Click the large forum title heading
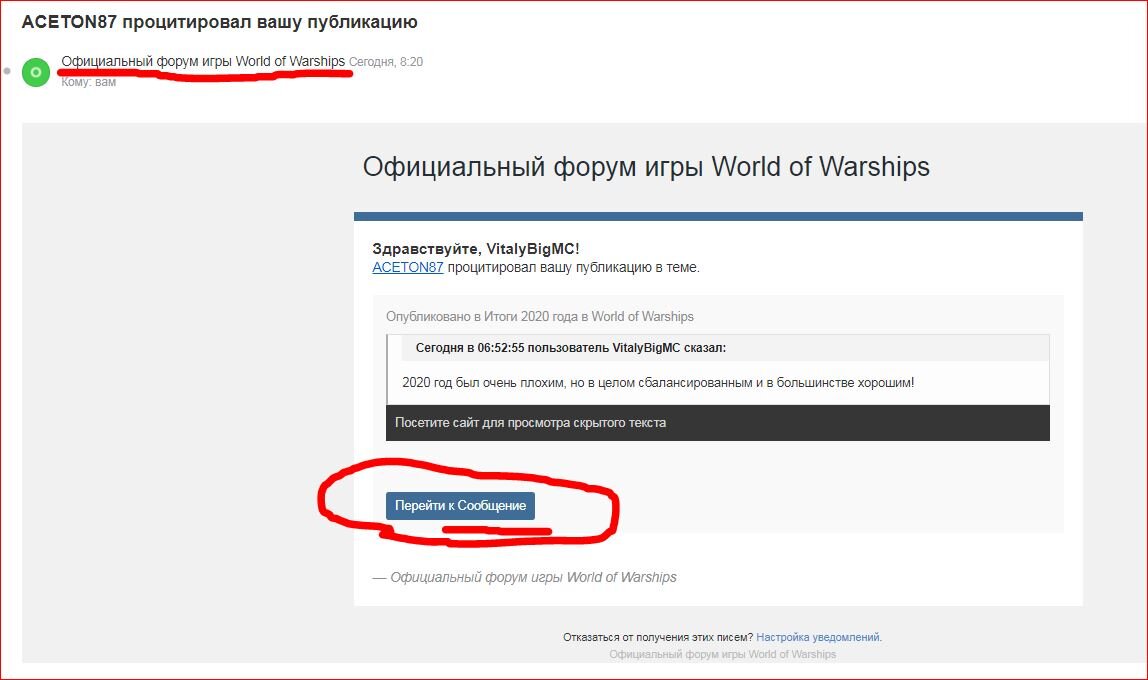This screenshot has width=1148, height=680. point(646,166)
